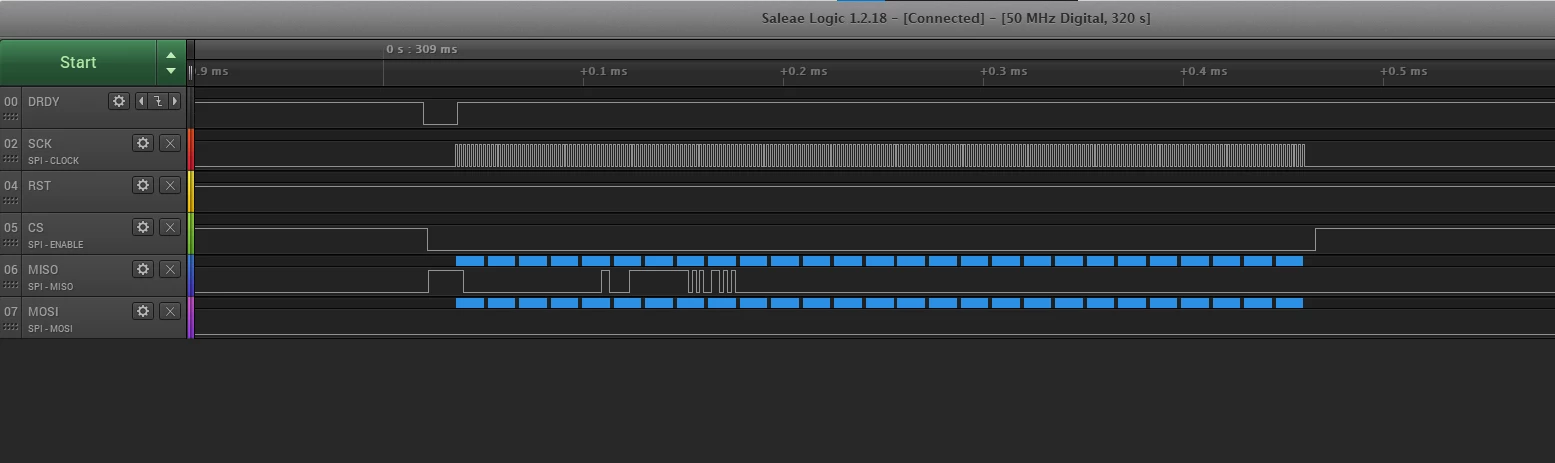Image resolution: width=1555 pixels, height=463 pixels.
Task: Click channel number 05 label
Action: [x=11, y=228]
